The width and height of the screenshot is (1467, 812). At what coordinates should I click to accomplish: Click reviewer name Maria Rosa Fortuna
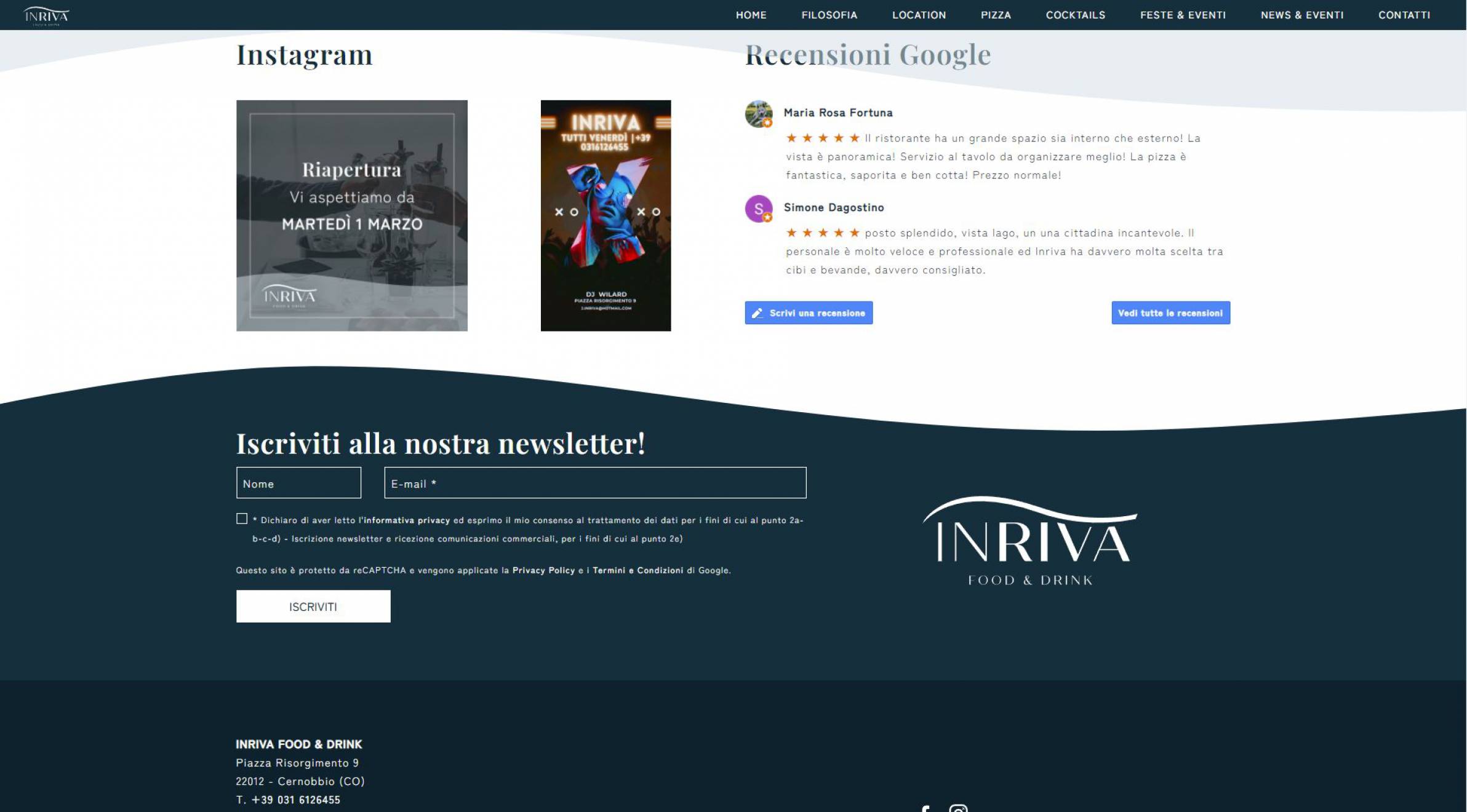pyautogui.click(x=838, y=113)
